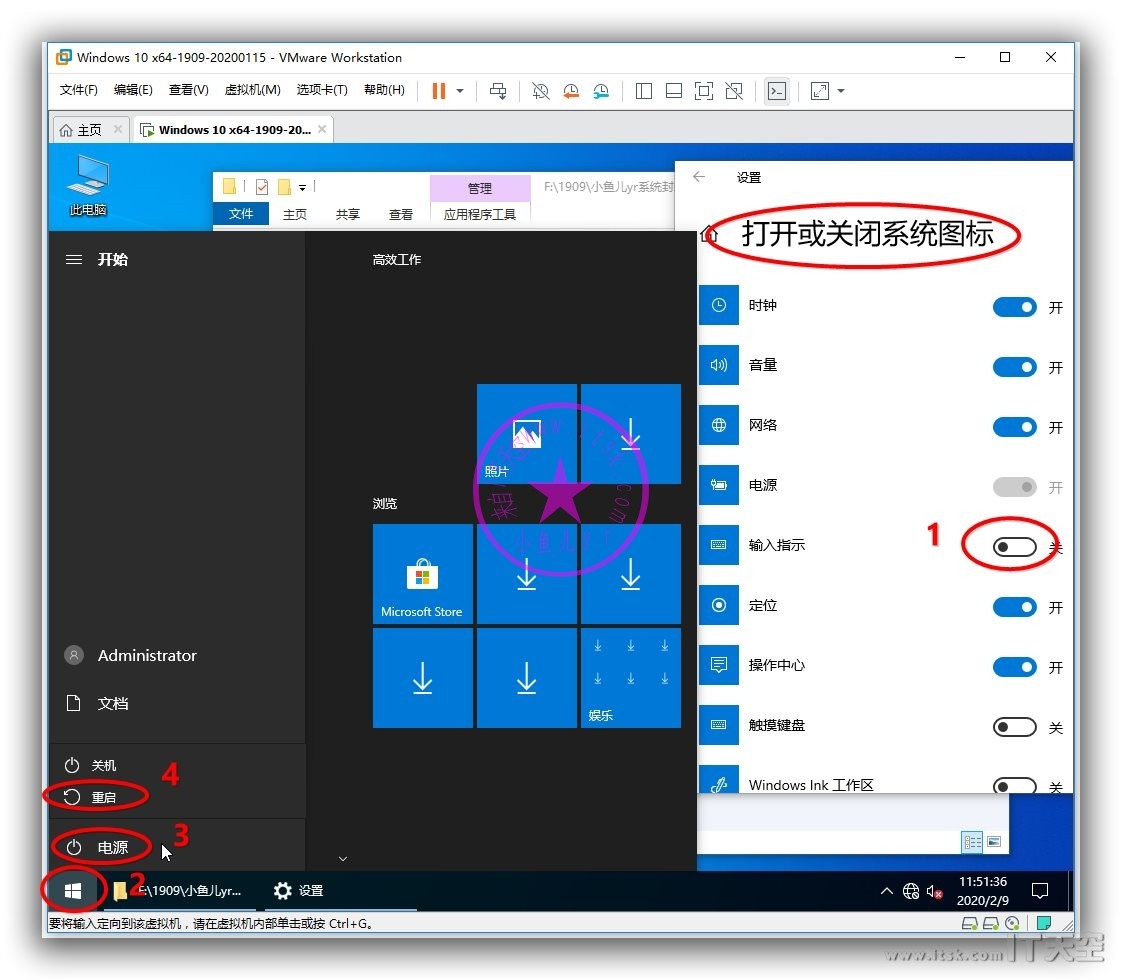Go back in the Settings window
Screen dimensions: 1122x980
[x=699, y=177]
